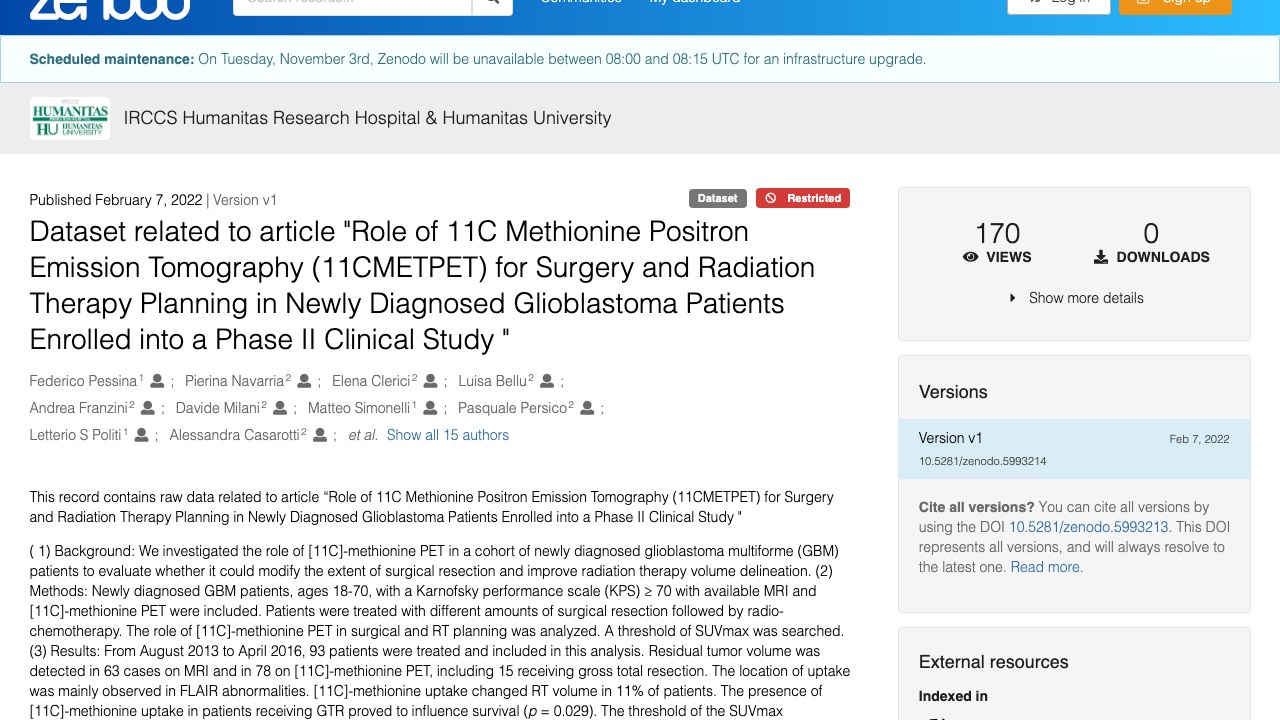The width and height of the screenshot is (1280, 720).
Task: Open author Pasquale Persico
Action: [x=513, y=408]
